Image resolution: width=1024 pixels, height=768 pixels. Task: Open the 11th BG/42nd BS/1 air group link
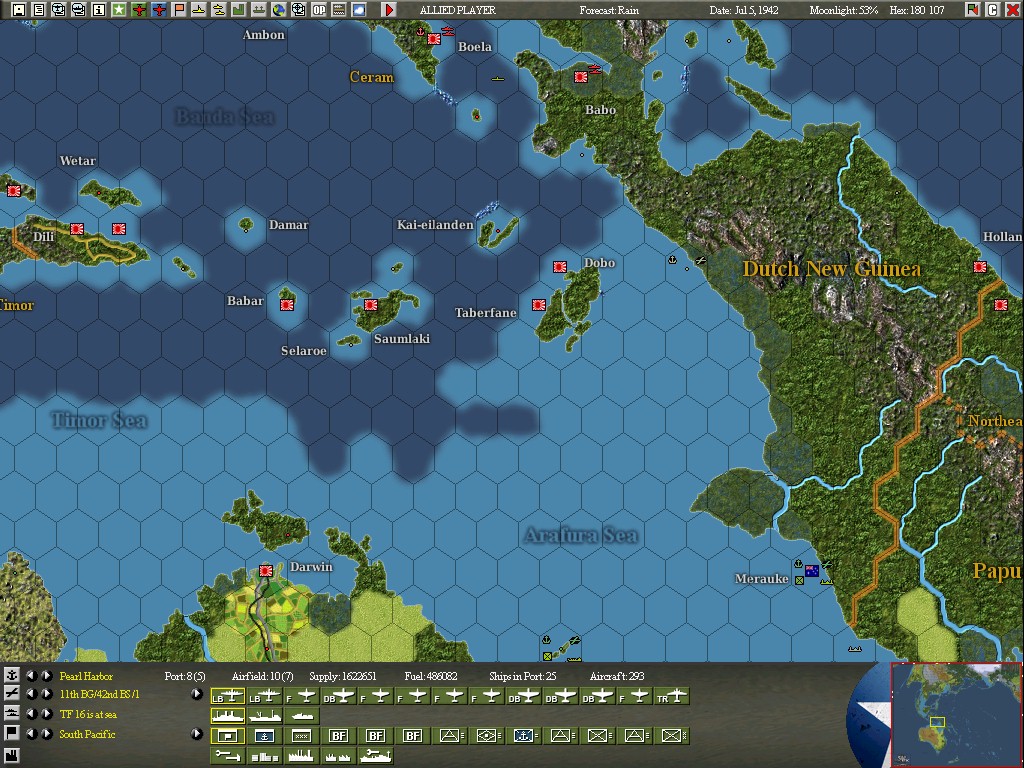coord(99,694)
